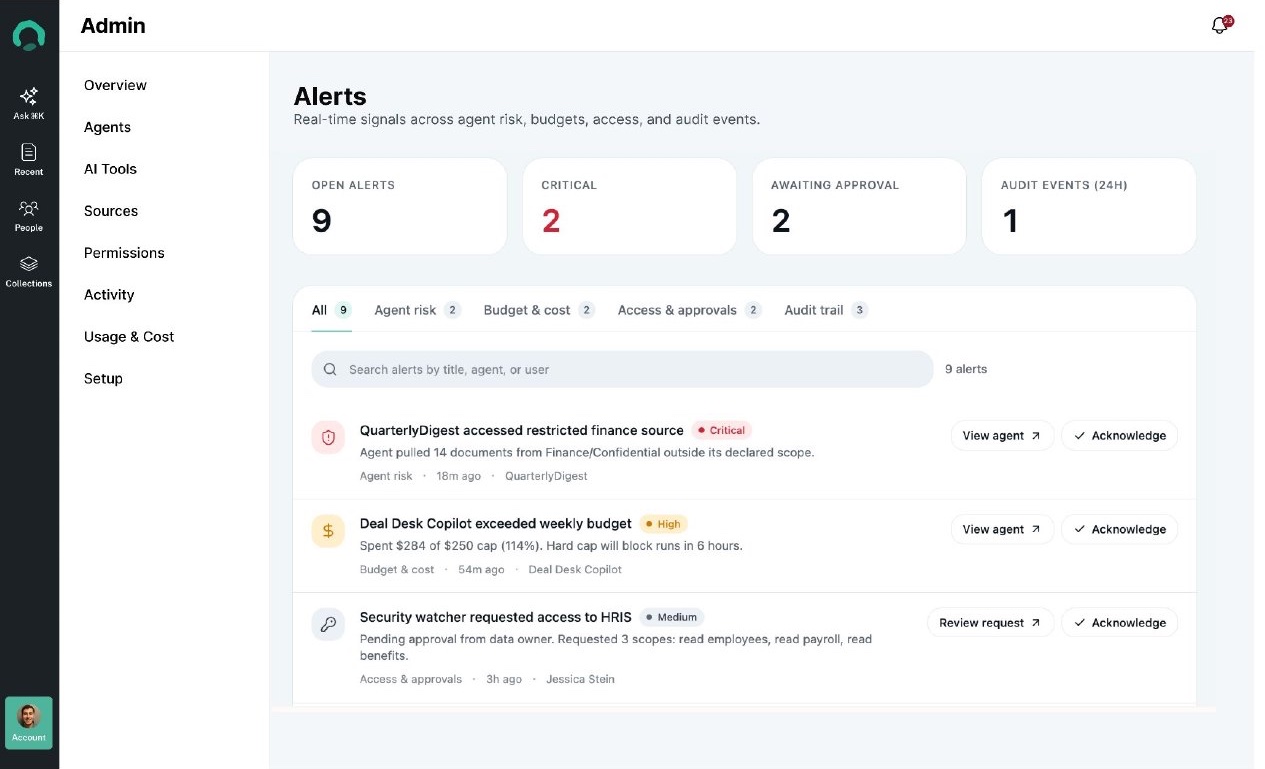
Task: Click the dollar icon for Deal Desk Copilot alert
Action: 328,531
